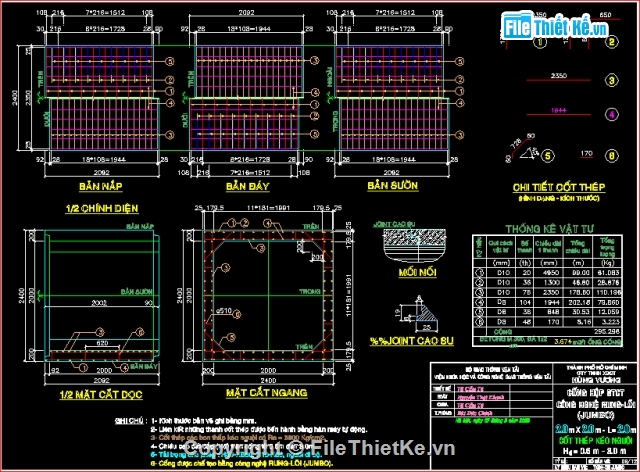
Task: Select the MẶT CẮT NGANG title
Action: click(267, 393)
